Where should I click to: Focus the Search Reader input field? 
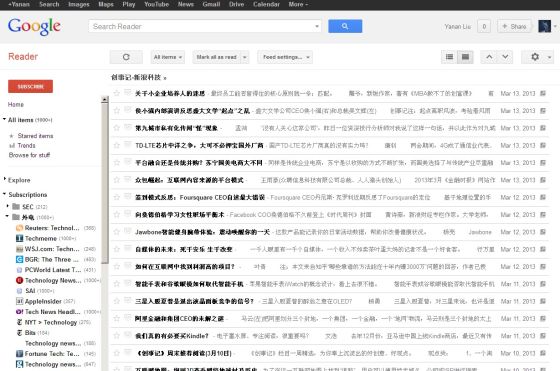pos(202,26)
